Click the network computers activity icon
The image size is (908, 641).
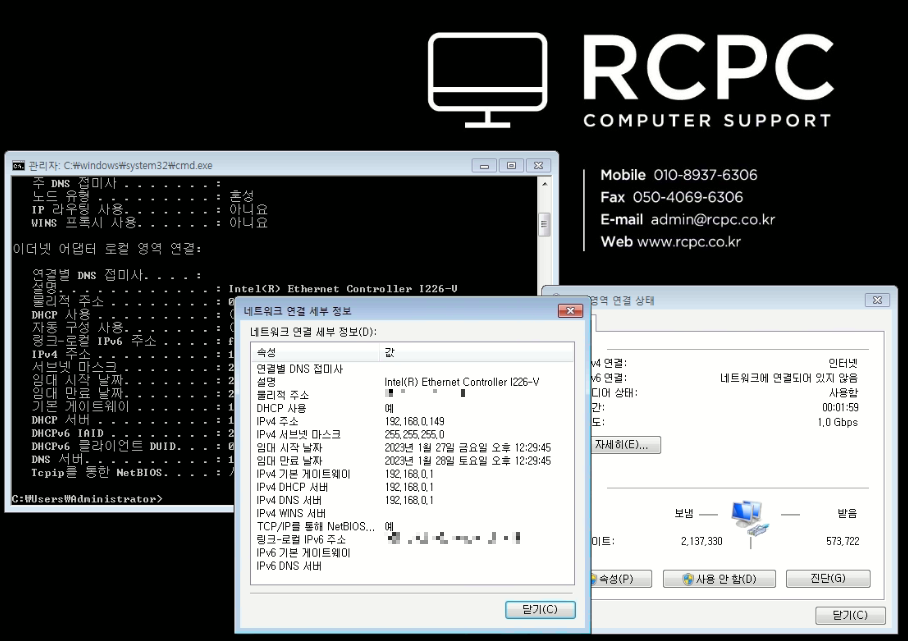pyautogui.click(x=749, y=518)
